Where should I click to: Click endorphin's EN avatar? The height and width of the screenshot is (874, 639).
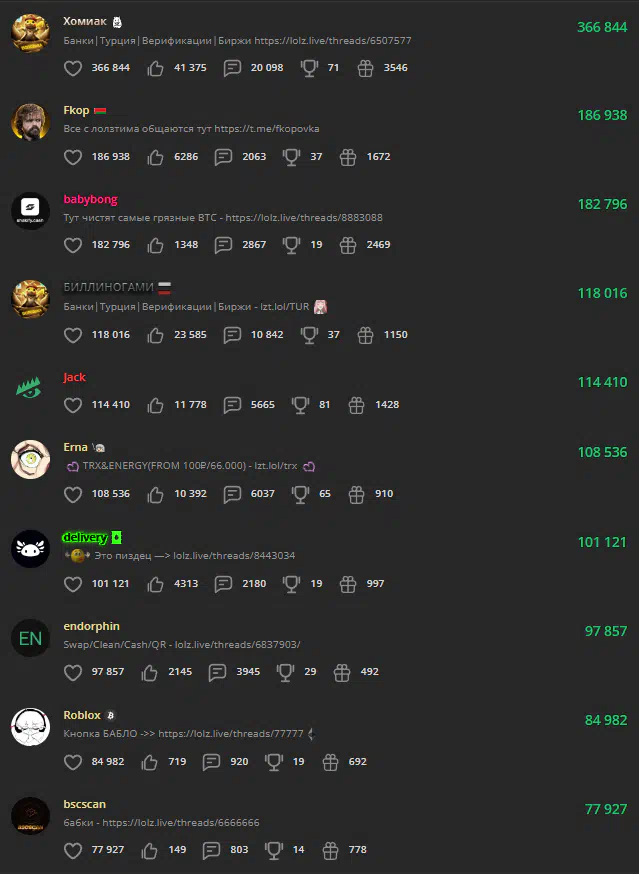click(31, 638)
